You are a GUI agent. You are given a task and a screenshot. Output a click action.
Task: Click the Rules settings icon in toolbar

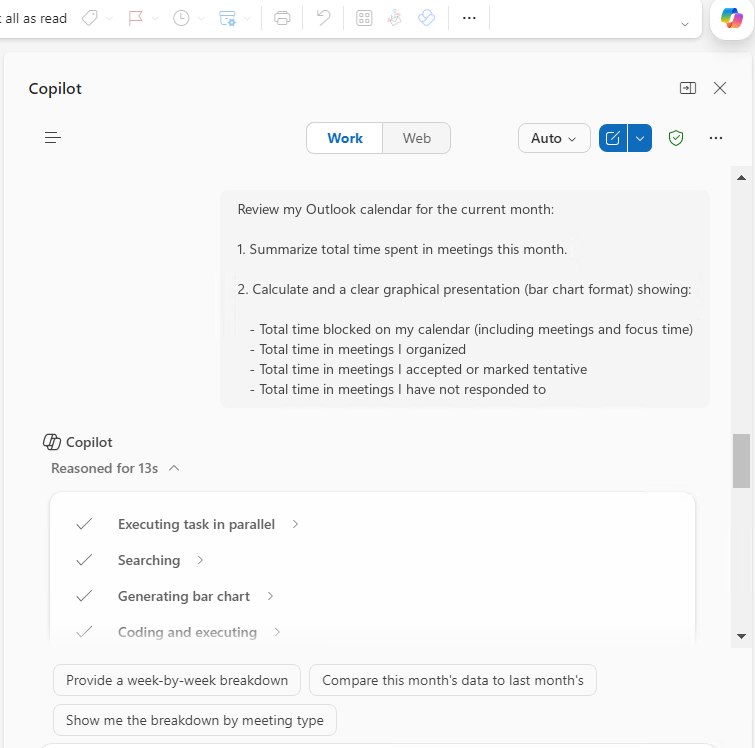[227, 18]
